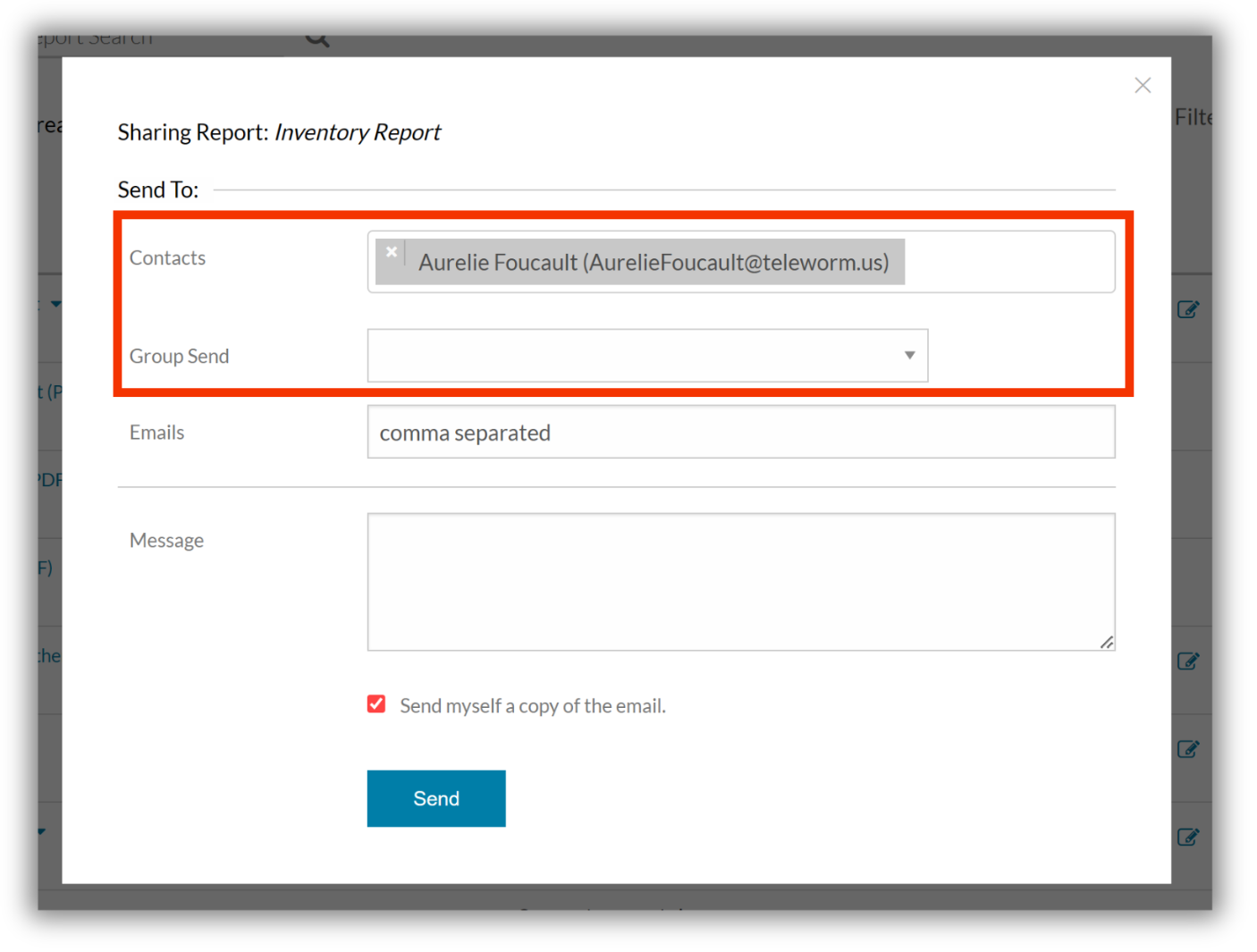
Task: Click the Emails comma separated field
Action: point(741,432)
